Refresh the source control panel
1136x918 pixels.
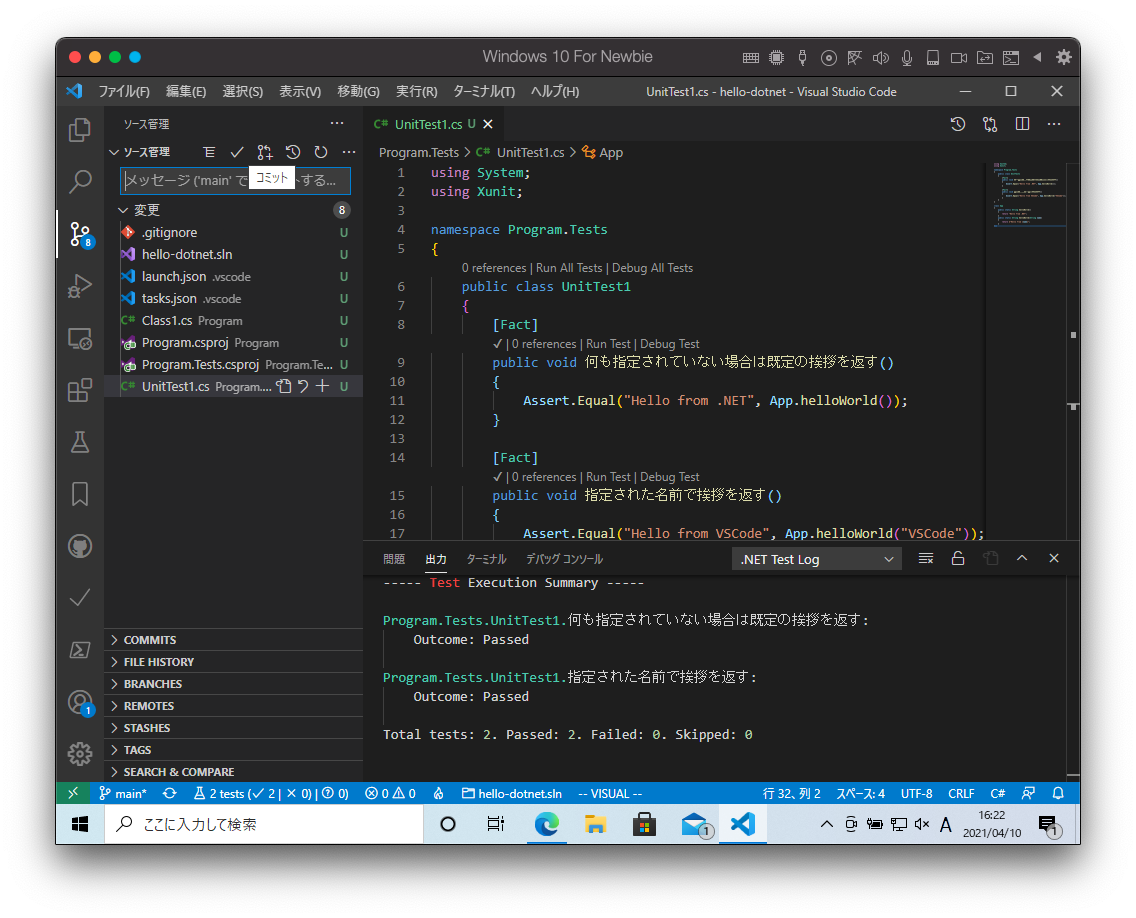[x=321, y=152]
